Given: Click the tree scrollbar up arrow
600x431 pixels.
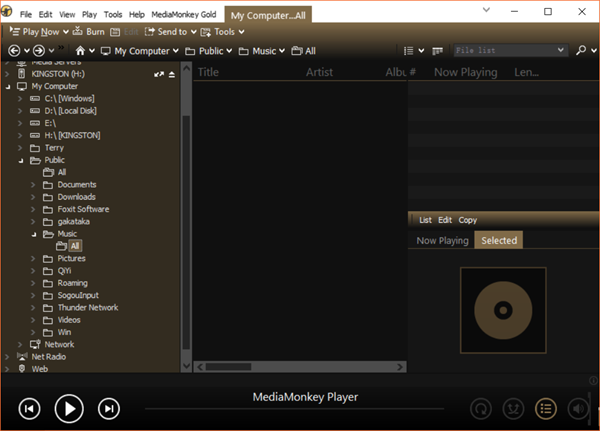Looking at the screenshot, I should 186,69.
